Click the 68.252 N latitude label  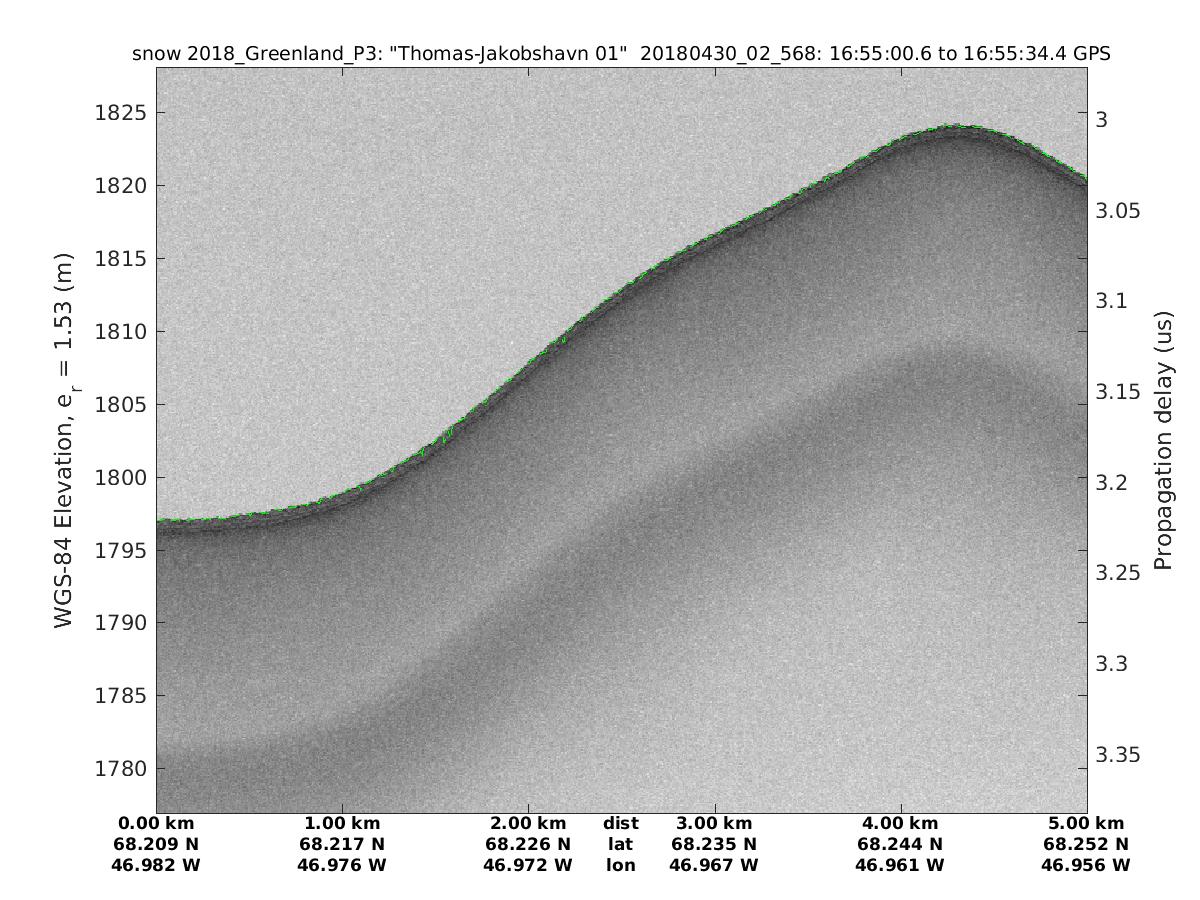coord(1086,844)
